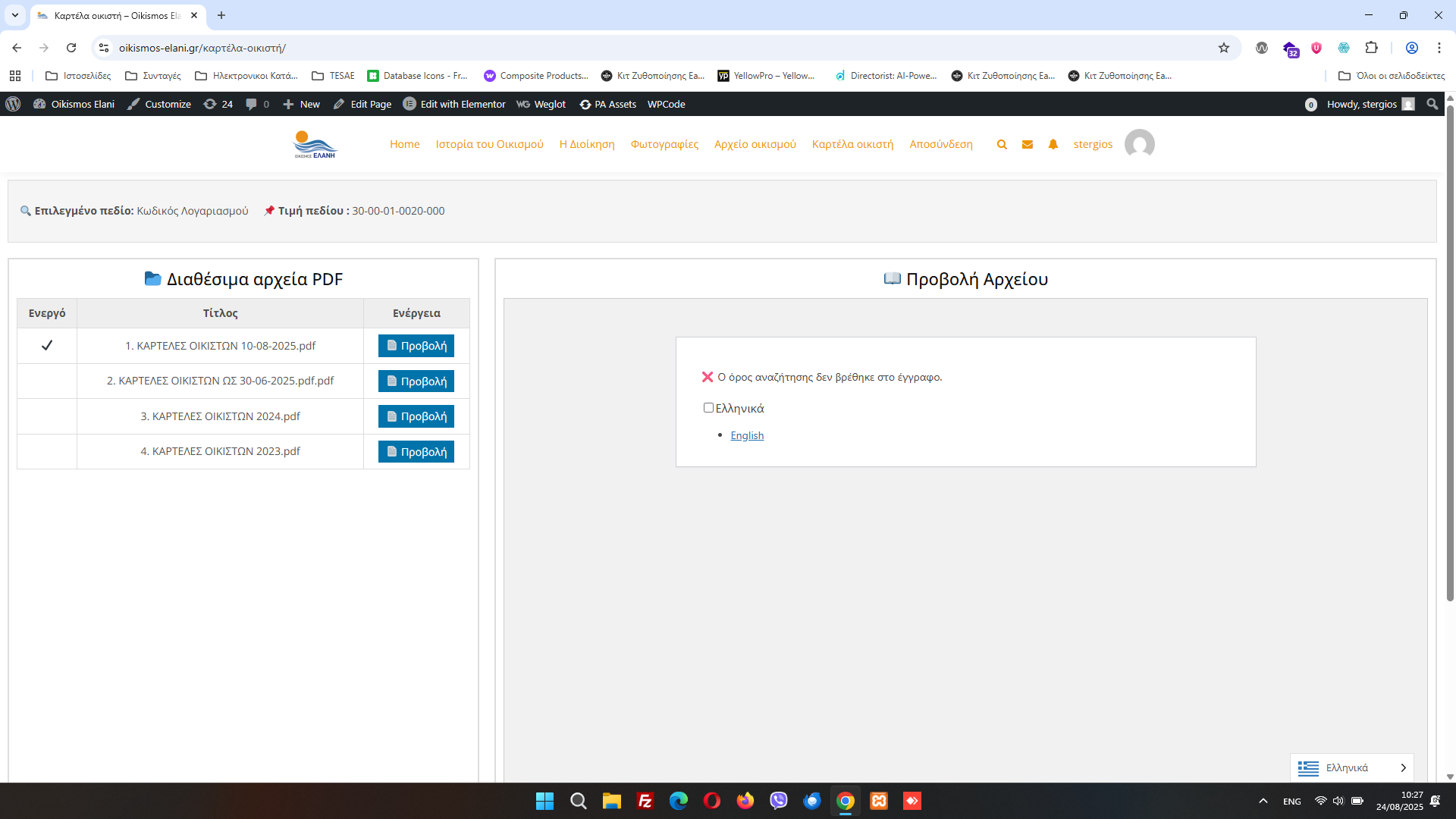Click the WordPress logo in admin bar

click(13, 104)
